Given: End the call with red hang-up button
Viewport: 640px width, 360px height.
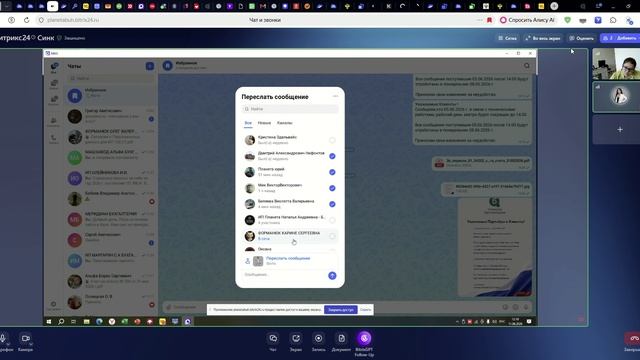Looking at the screenshot, I should point(633,338).
